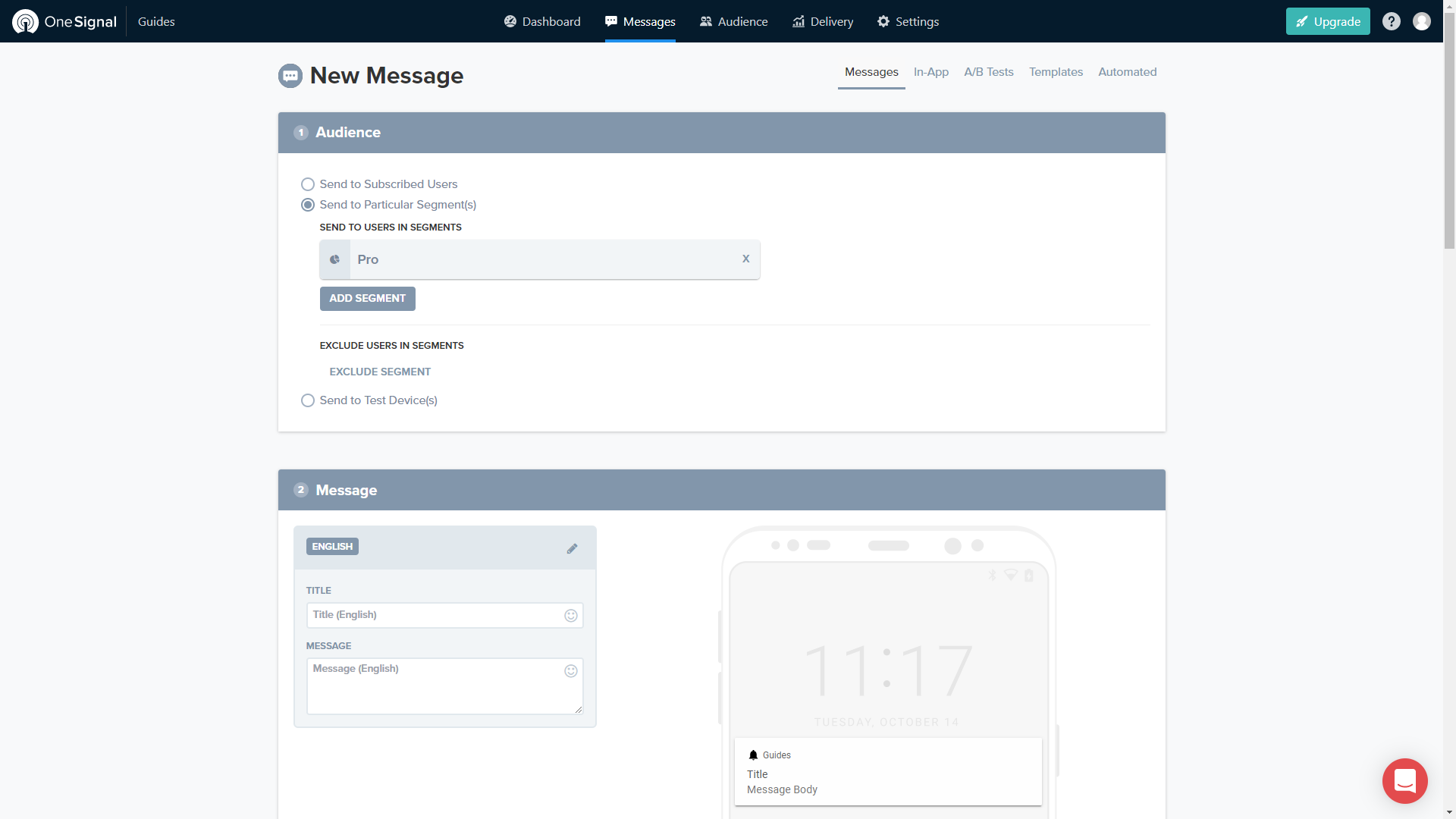This screenshot has height=819, width=1456.
Task: Go to the Messages nav item
Action: [x=640, y=21]
